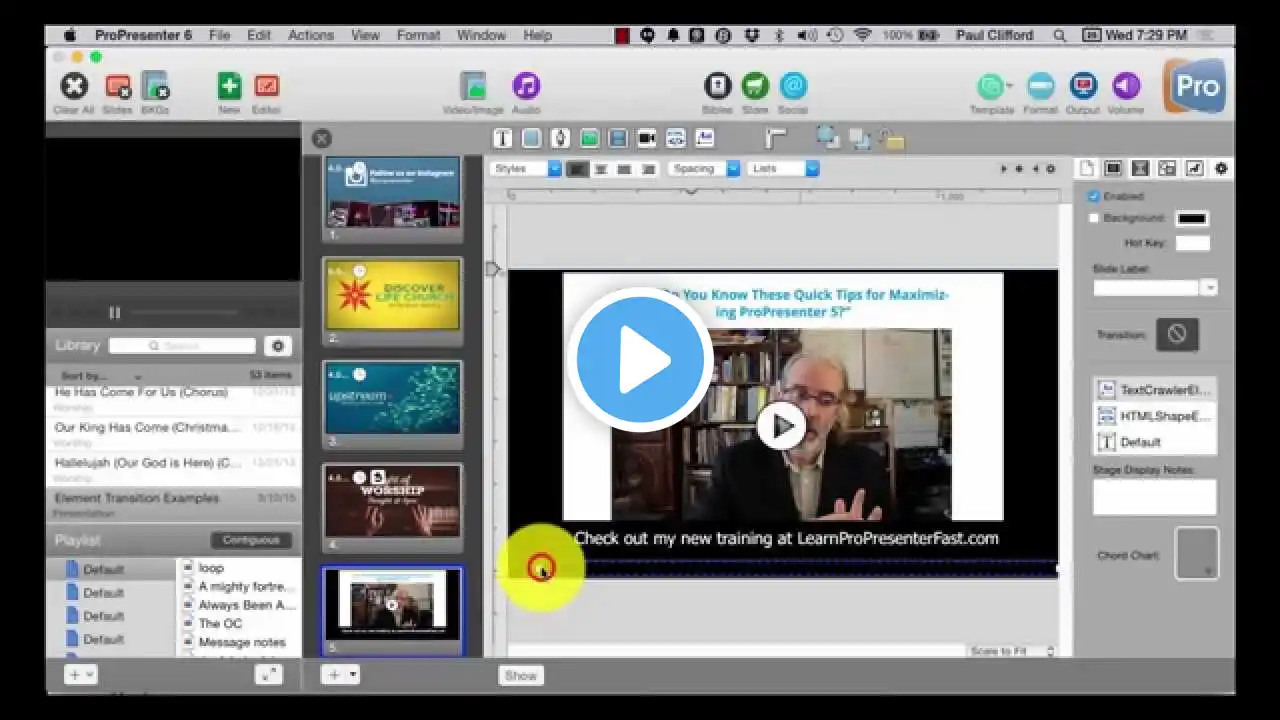
Task: Open the Styles dropdown
Action: click(526, 169)
